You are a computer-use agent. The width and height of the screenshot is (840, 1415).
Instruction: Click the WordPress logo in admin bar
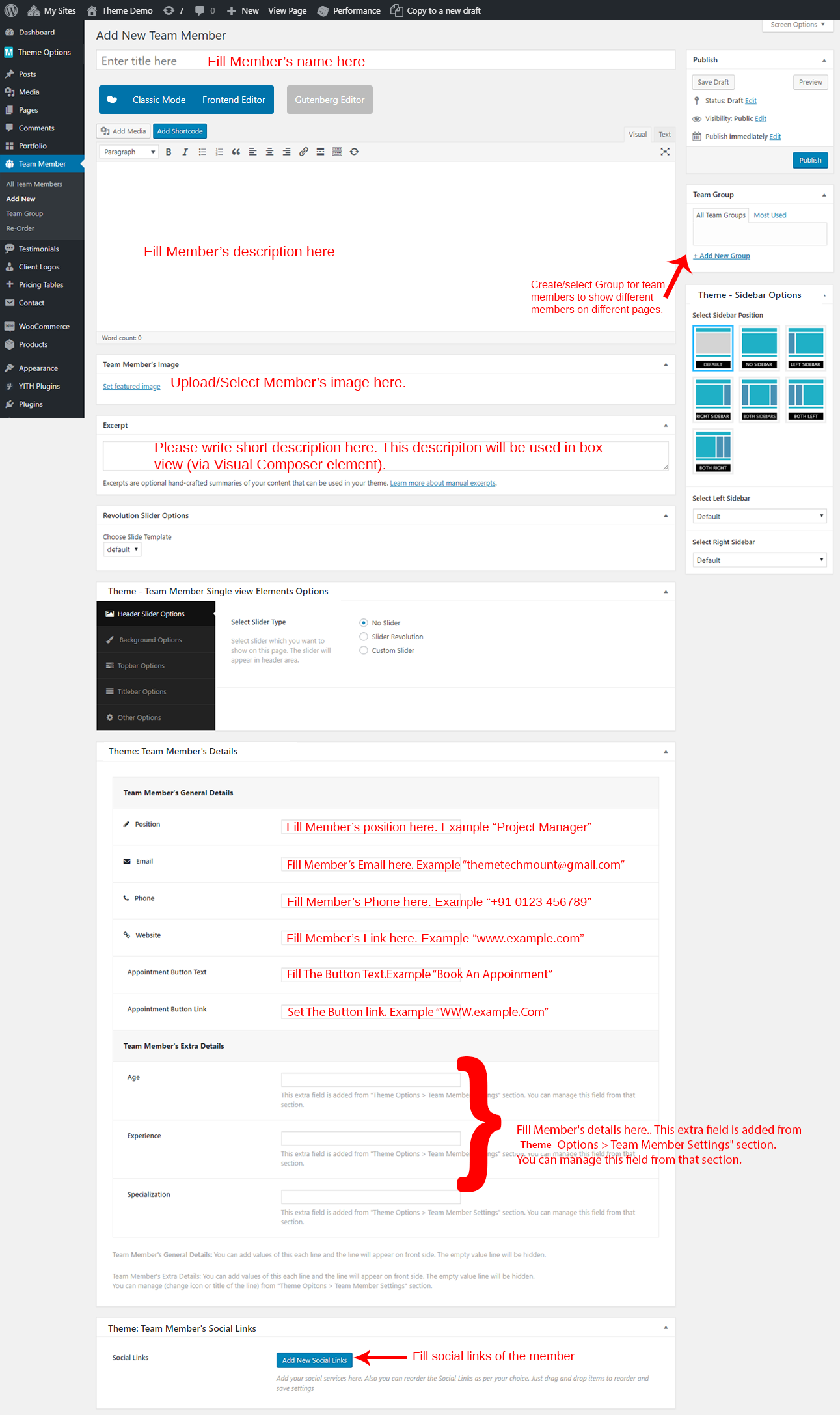click(11, 10)
